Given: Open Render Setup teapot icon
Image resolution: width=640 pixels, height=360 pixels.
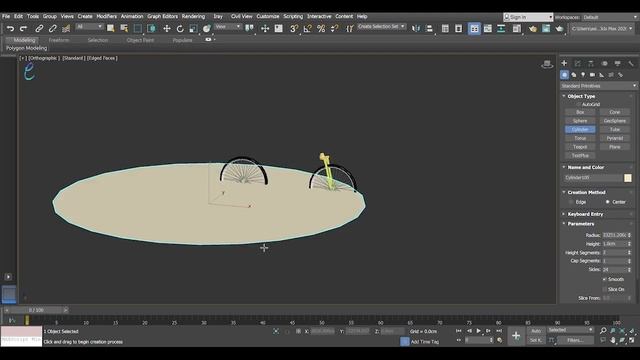Looking at the screenshot, I should coord(533,29).
